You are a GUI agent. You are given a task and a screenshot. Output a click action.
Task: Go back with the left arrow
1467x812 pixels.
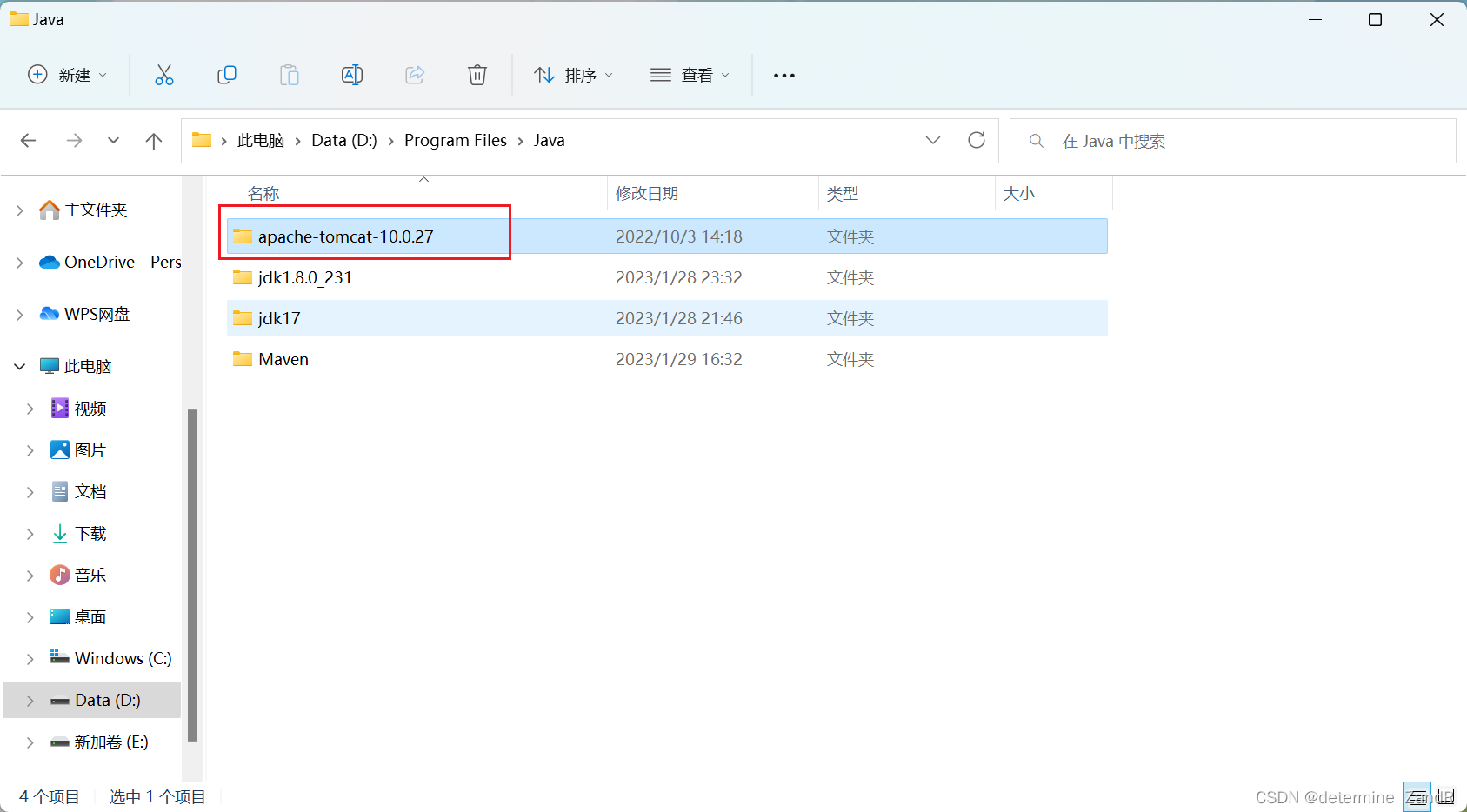pos(29,141)
